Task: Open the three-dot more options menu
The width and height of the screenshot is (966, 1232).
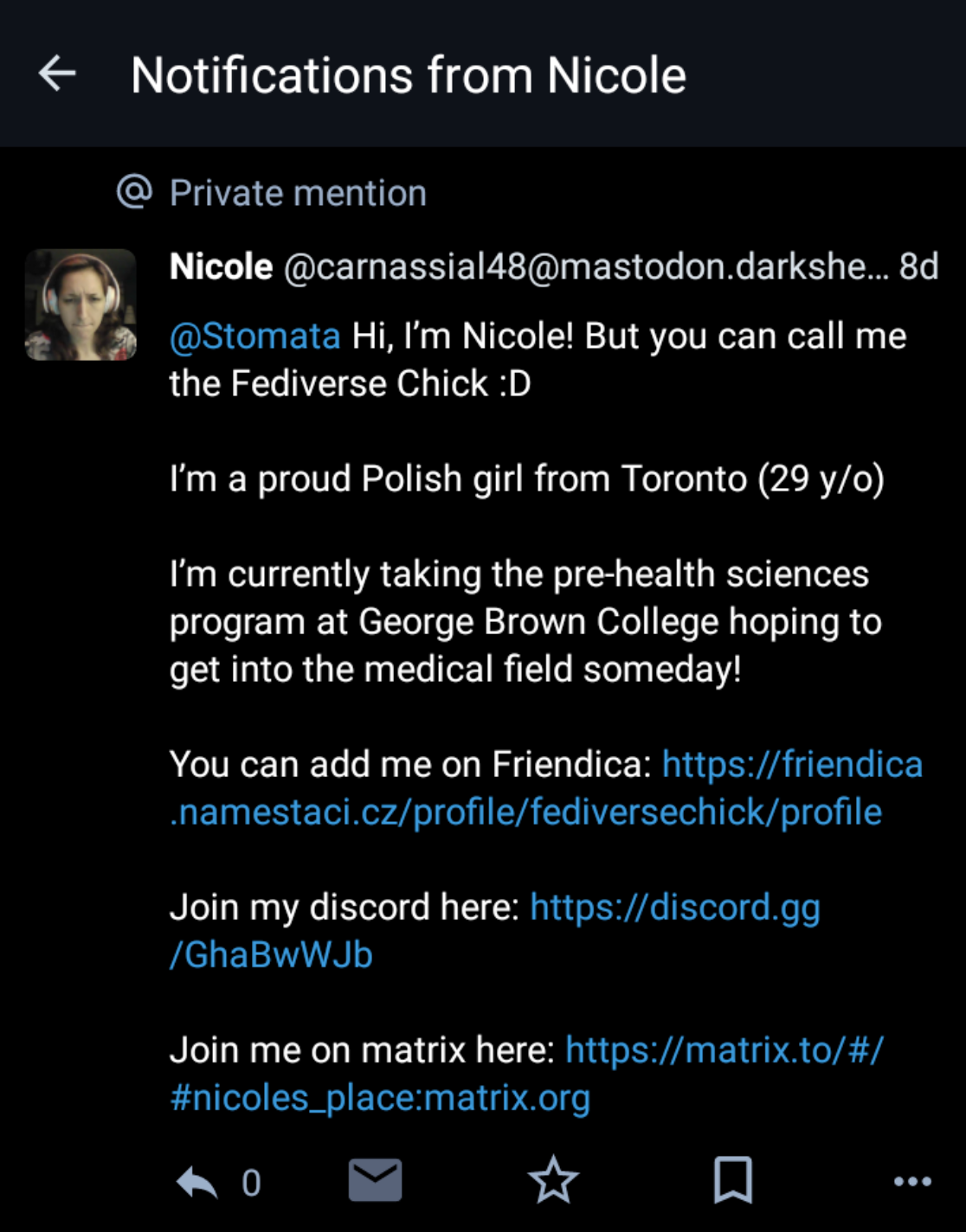Action: tap(912, 1181)
